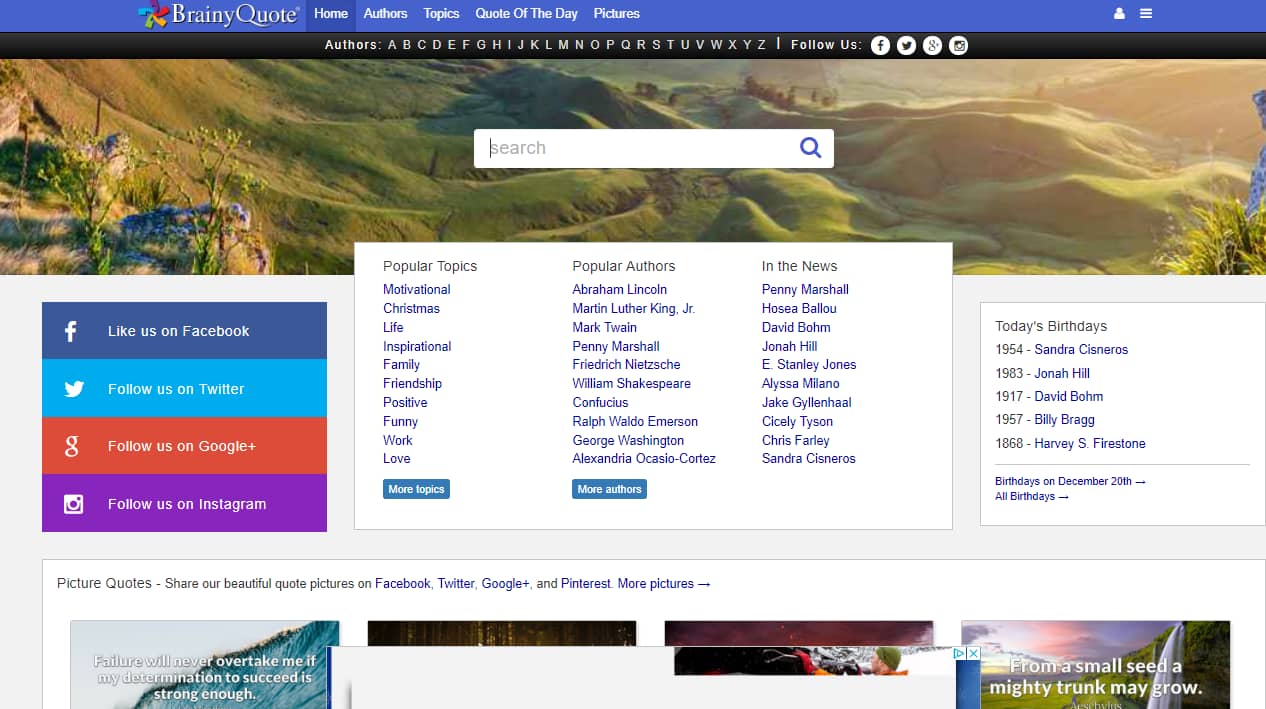Open Abraham Lincoln quotes
Viewport: 1266px width, 709px height.
[619, 289]
